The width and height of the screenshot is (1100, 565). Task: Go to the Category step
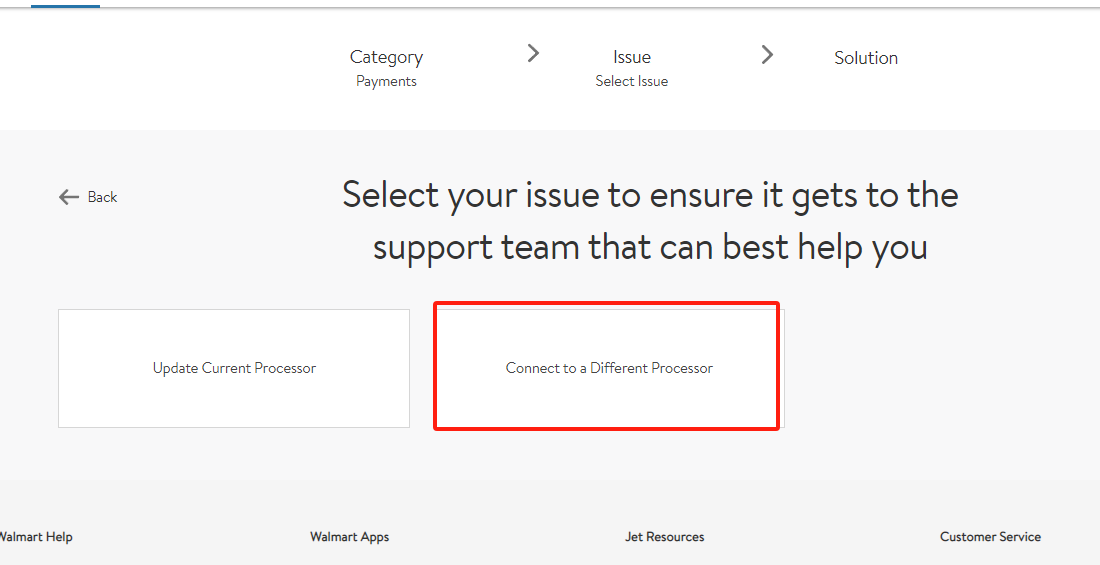(x=386, y=57)
